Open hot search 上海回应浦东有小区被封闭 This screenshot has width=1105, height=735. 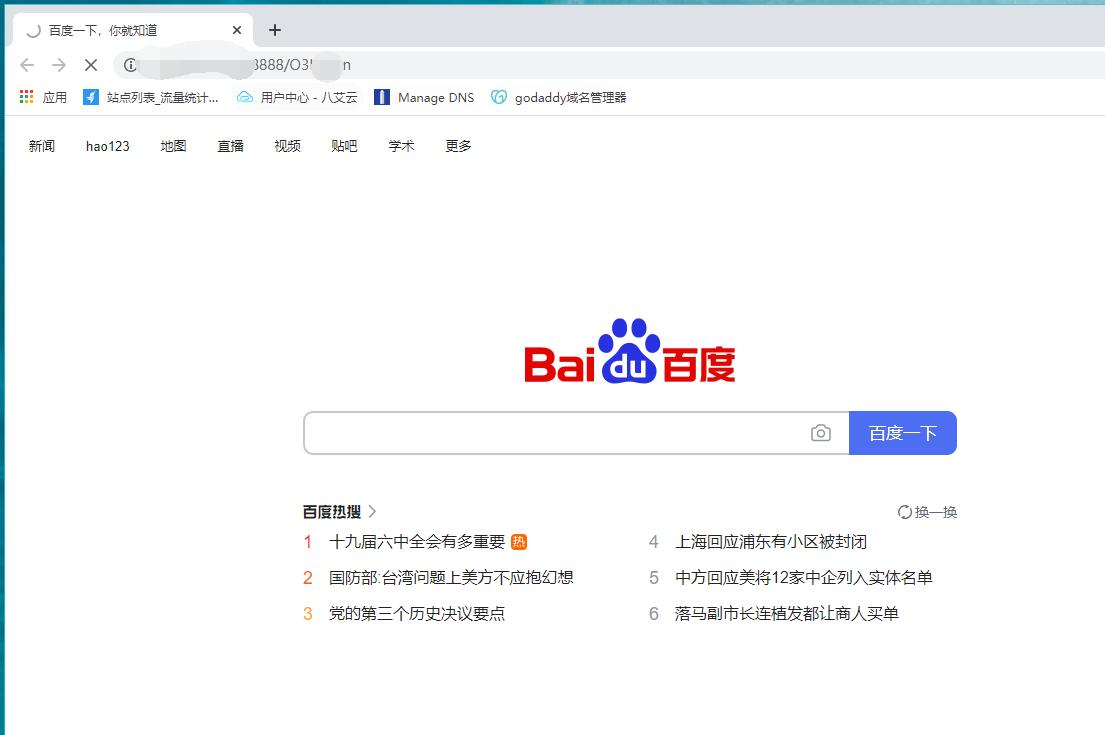click(x=771, y=542)
